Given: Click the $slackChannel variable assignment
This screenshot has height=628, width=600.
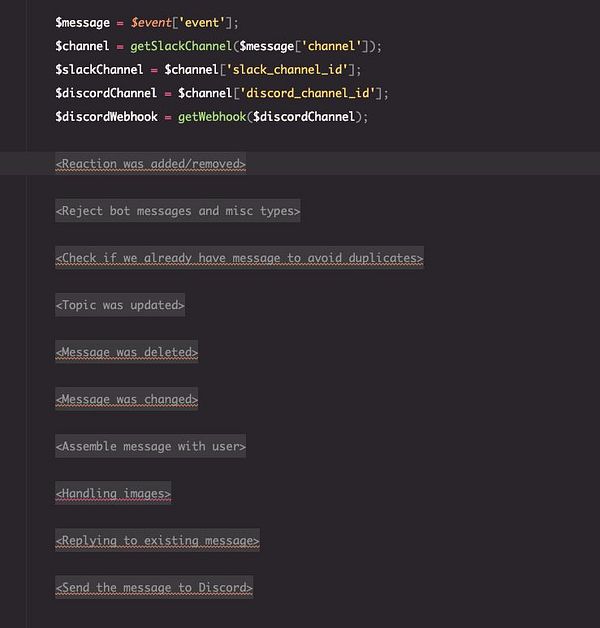Looking at the screenshot, I should [x=99, y=70].
